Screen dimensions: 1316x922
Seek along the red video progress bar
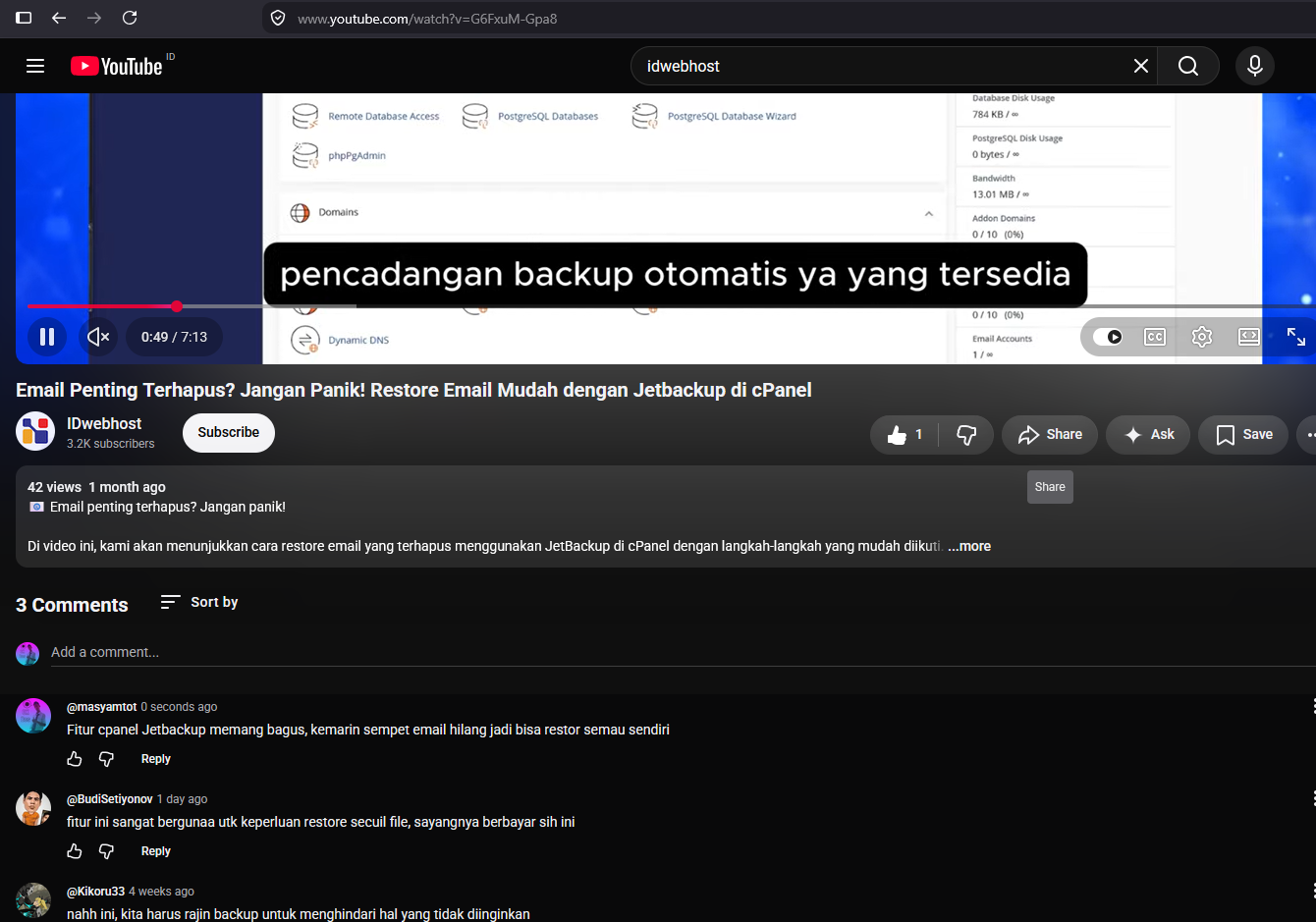(102, 306)
